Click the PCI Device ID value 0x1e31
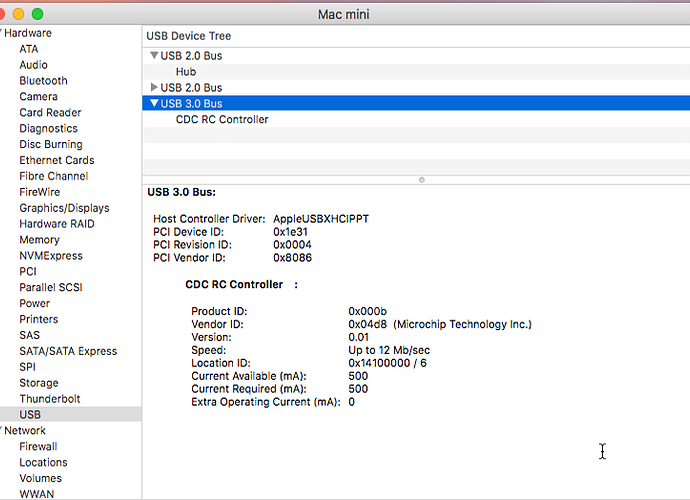Screen dimensions: 690x500 290,232
